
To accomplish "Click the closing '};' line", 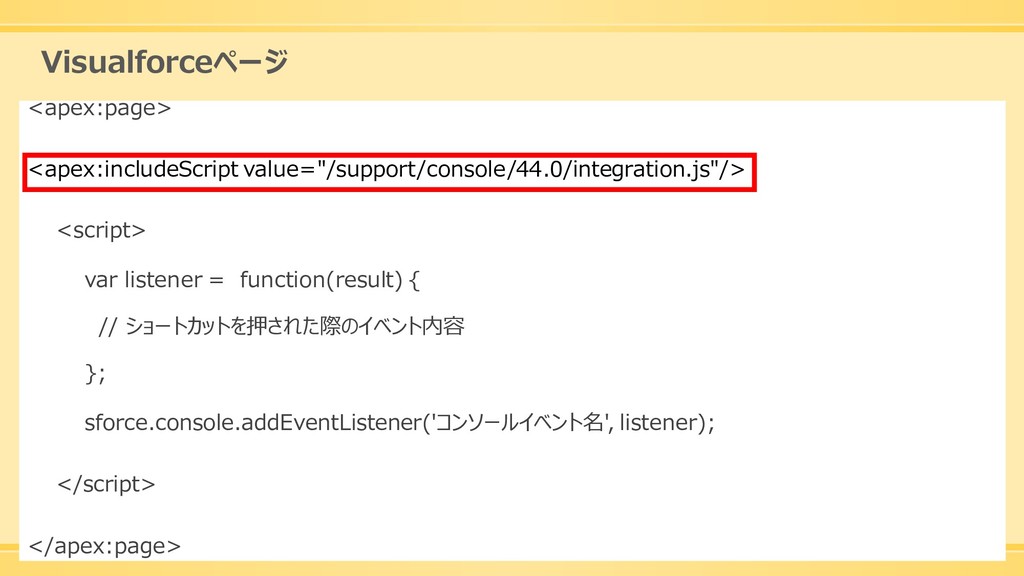I will (x=95, y=374).
